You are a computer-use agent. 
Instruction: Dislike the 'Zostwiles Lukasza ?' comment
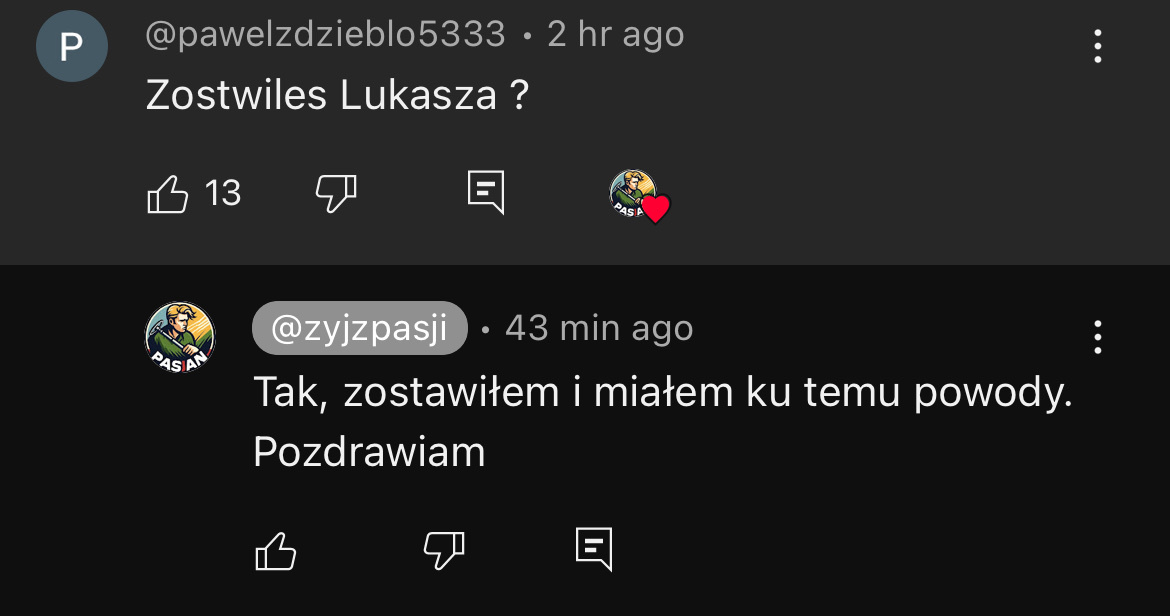336,193
